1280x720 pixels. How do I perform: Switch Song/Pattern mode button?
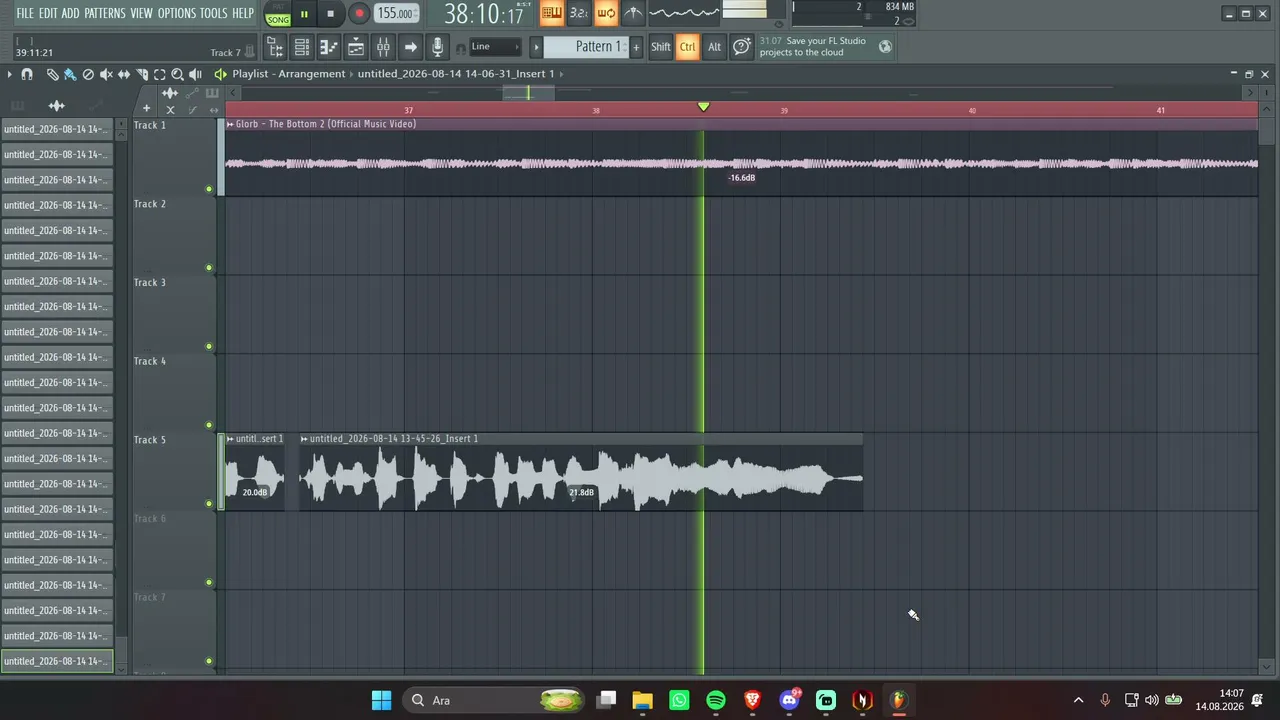(x=278, y=14)
